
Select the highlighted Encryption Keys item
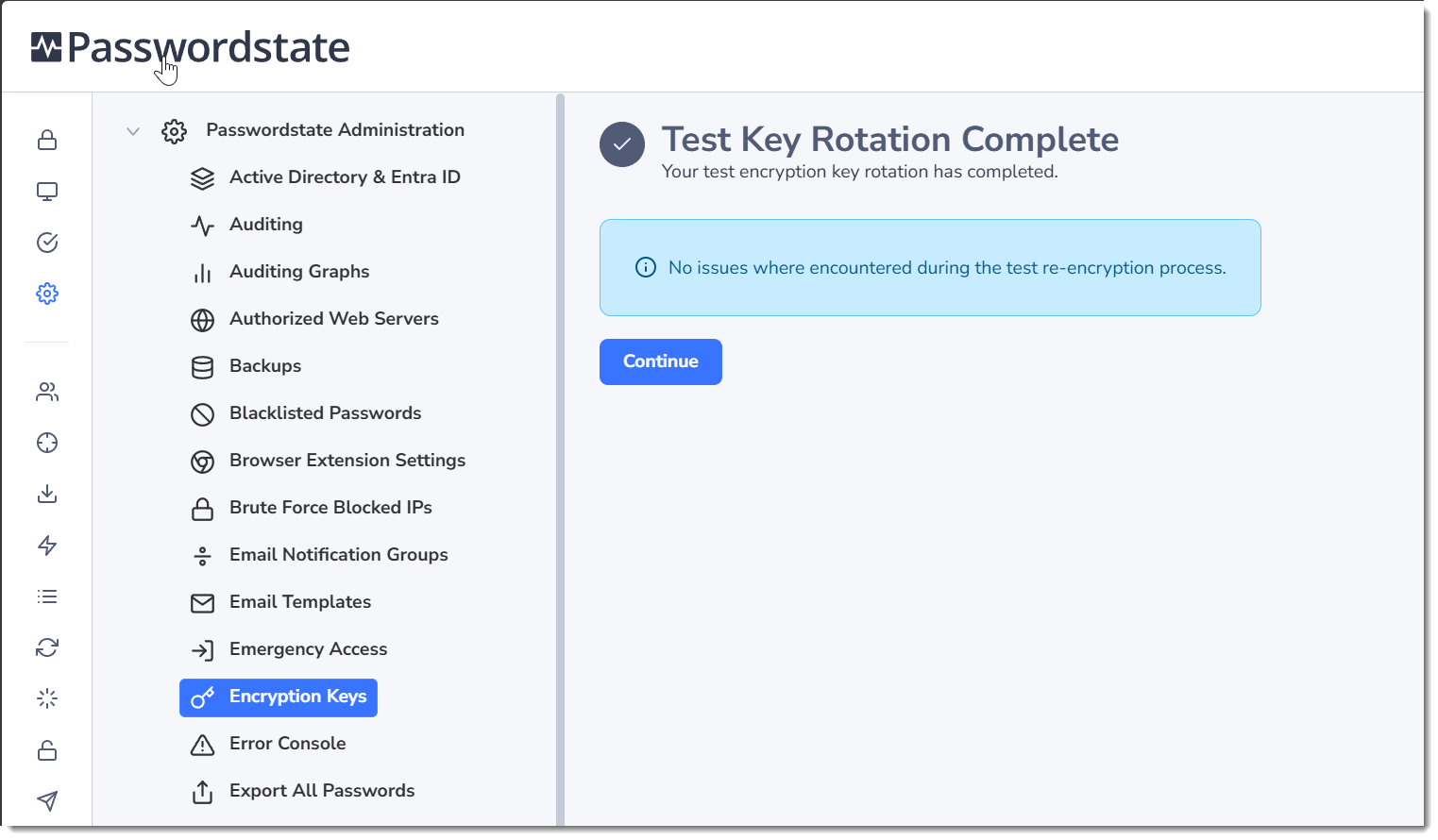pos(279,697)
